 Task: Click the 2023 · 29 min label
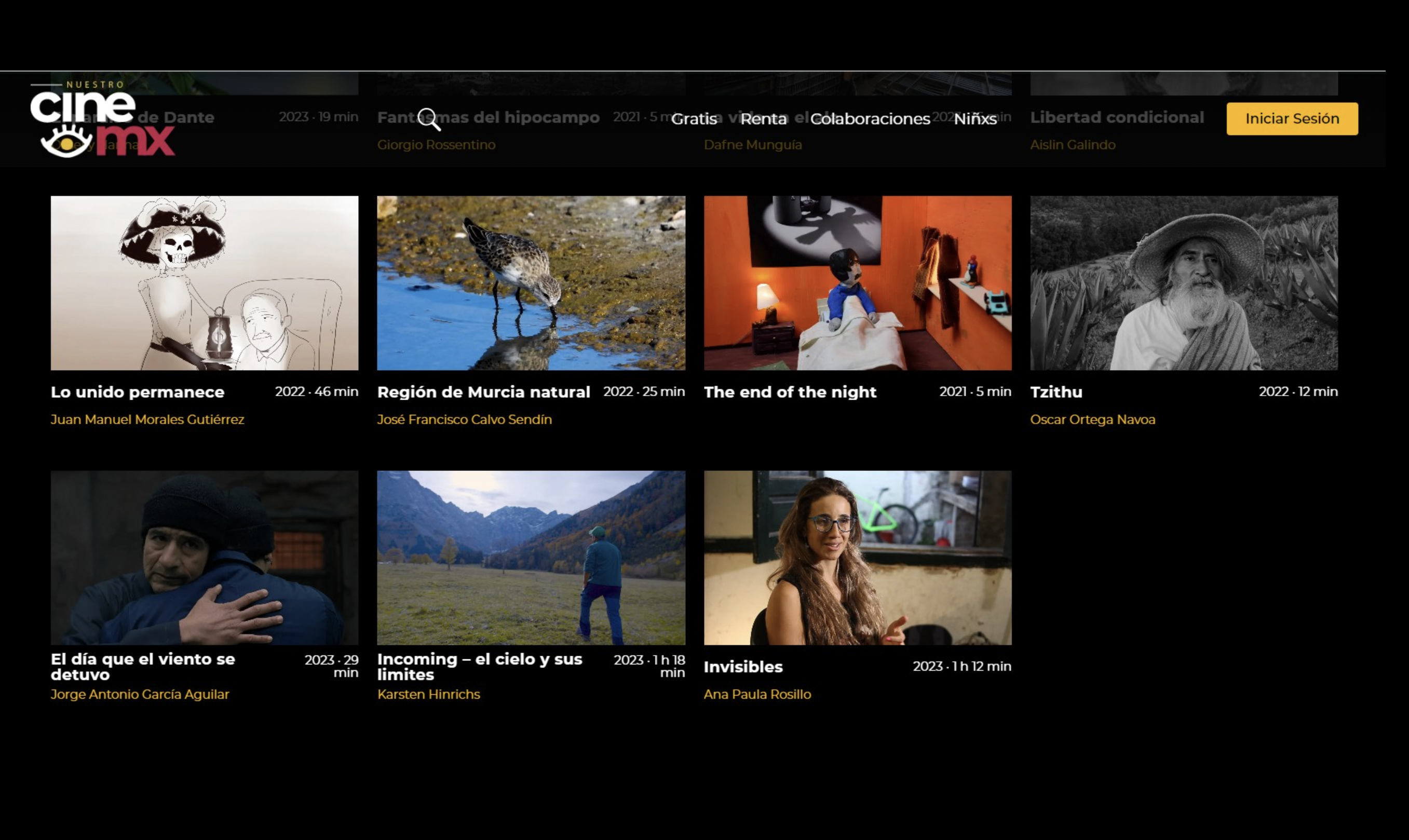click(x=332, y=666)
